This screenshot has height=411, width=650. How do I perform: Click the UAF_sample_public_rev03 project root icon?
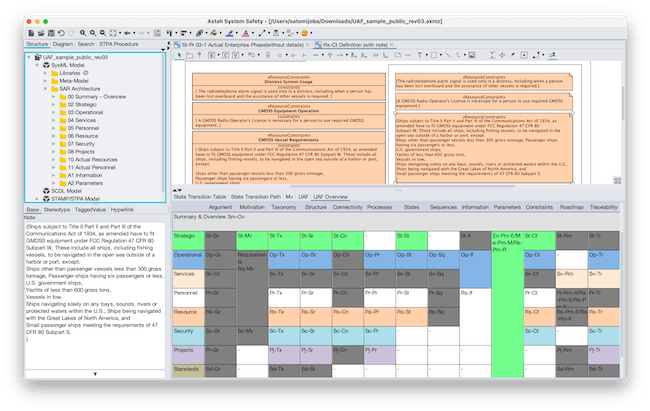35,57
